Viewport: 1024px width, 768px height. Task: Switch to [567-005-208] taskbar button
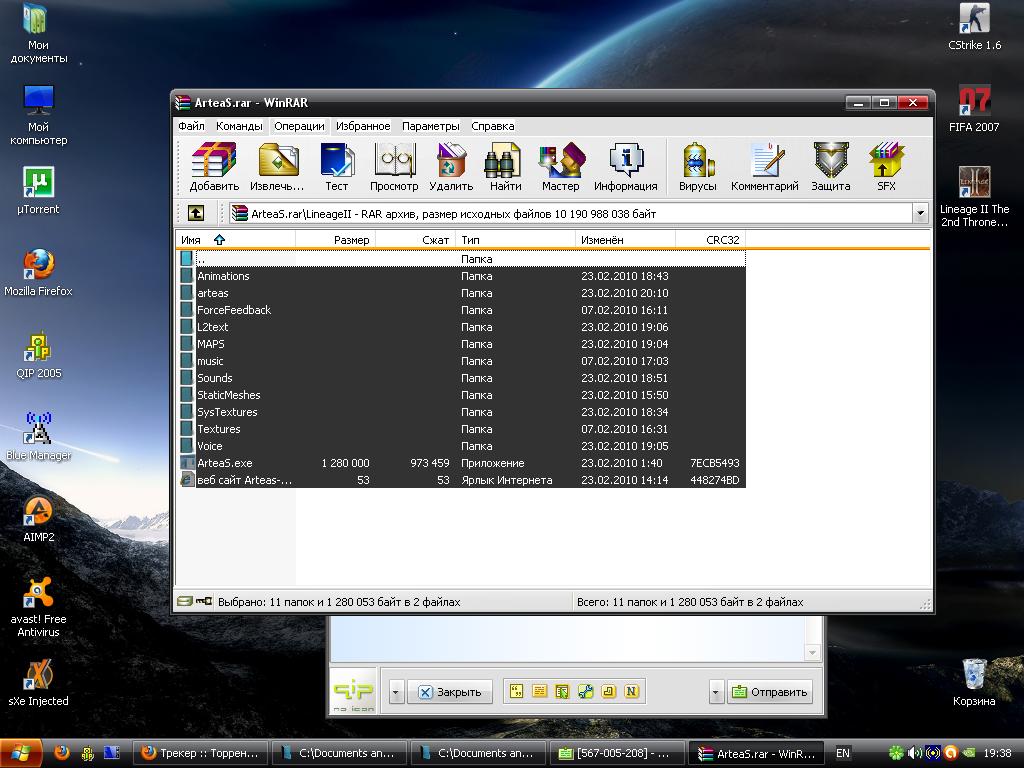(x=618, y=753)
